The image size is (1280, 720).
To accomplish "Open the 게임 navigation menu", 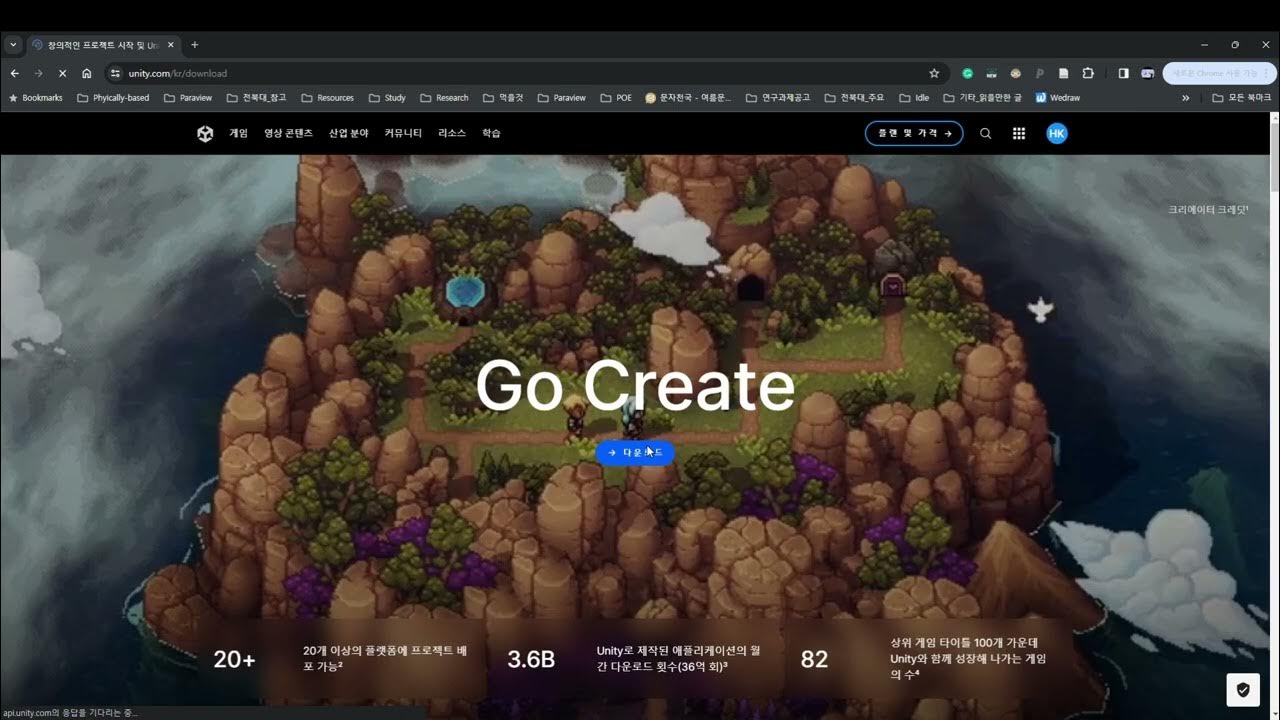I will point(238,134).
